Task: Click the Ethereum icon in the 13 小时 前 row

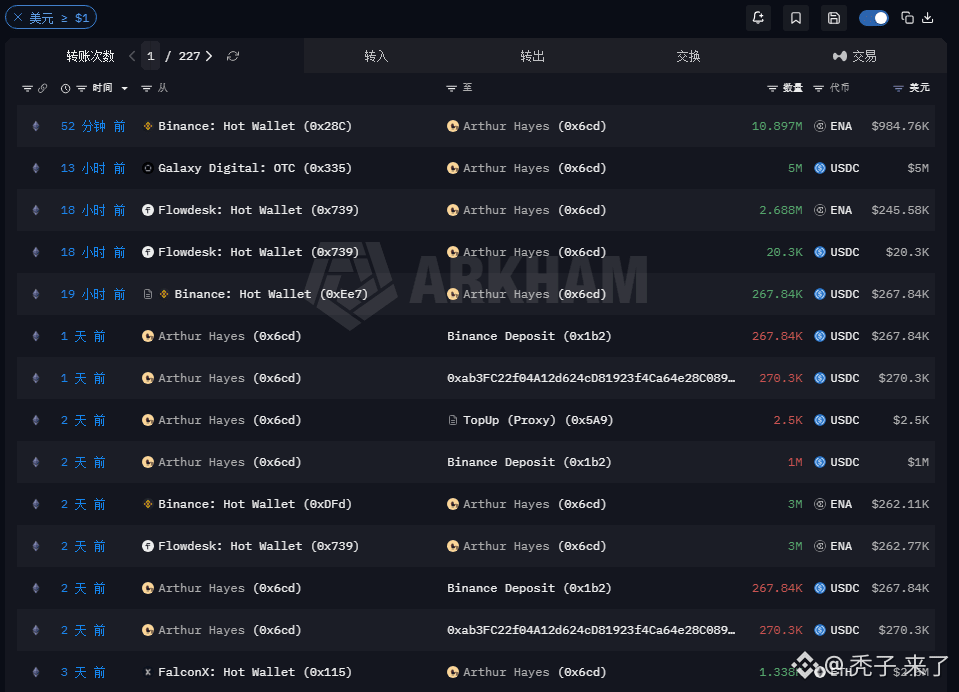Action: click(x=36, y=168)
